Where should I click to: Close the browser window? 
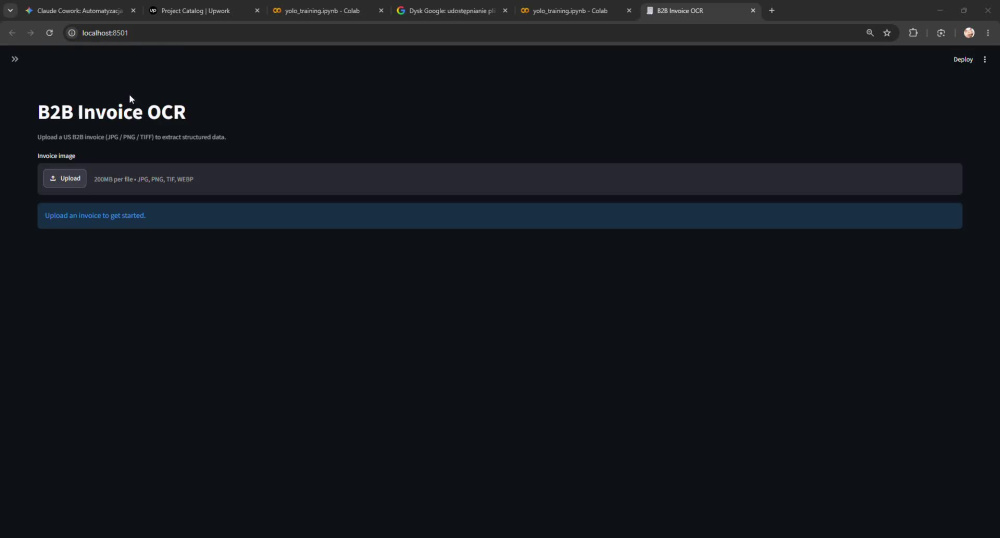point(988,11)
